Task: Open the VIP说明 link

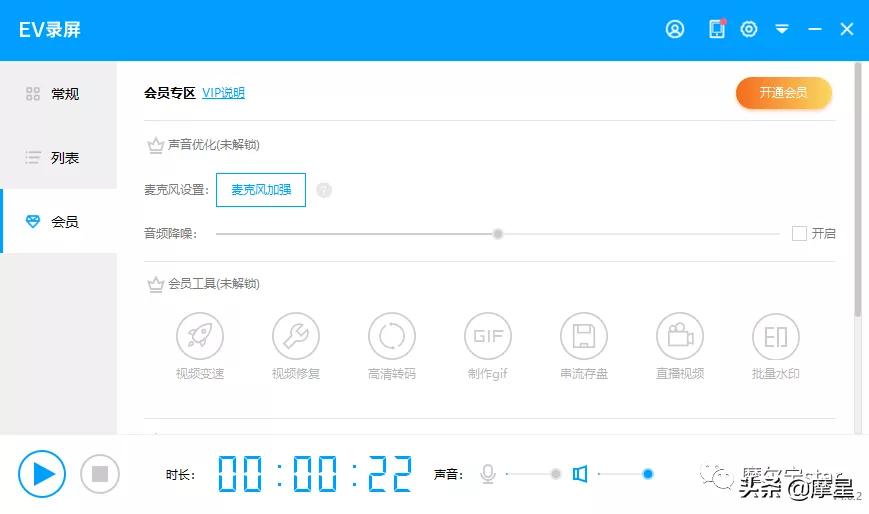Action: (x=223, y=93)
